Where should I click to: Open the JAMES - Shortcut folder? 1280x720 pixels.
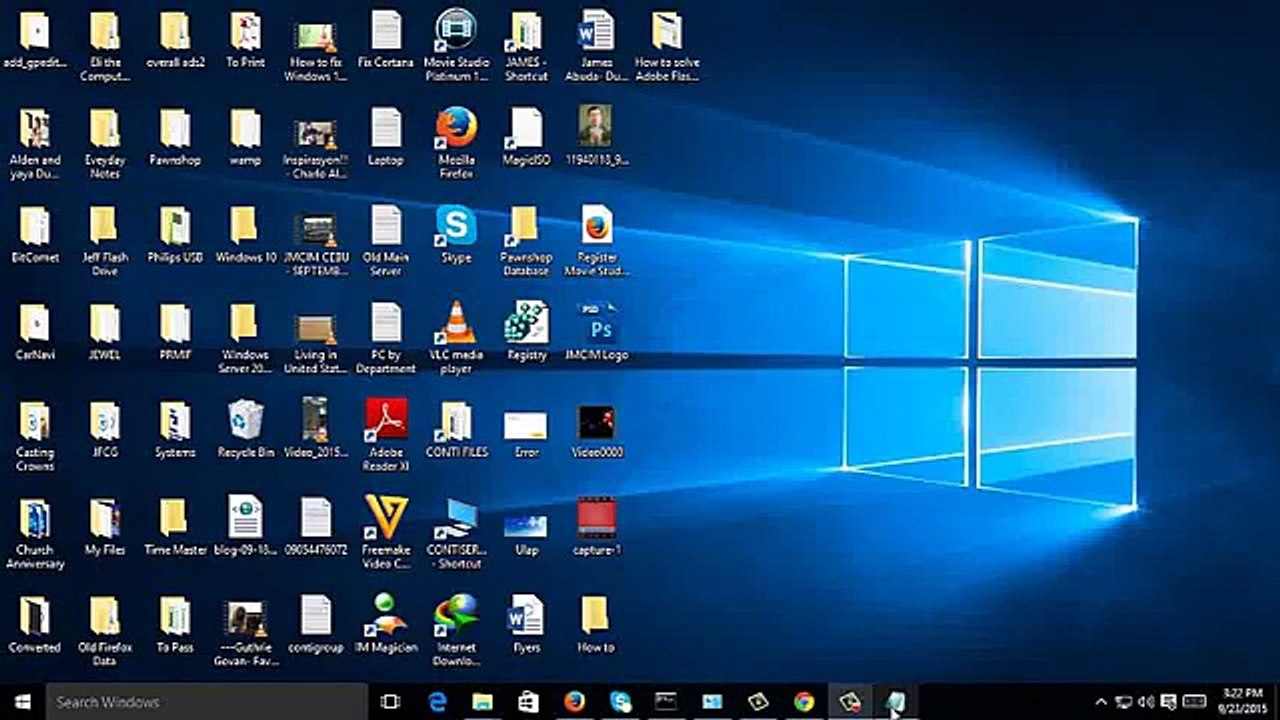[x=526, y=45]
